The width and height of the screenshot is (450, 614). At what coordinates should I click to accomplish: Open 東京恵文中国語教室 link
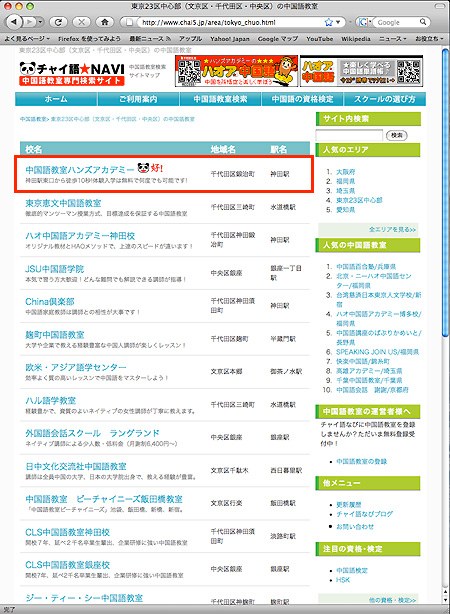tap(63, 203)
